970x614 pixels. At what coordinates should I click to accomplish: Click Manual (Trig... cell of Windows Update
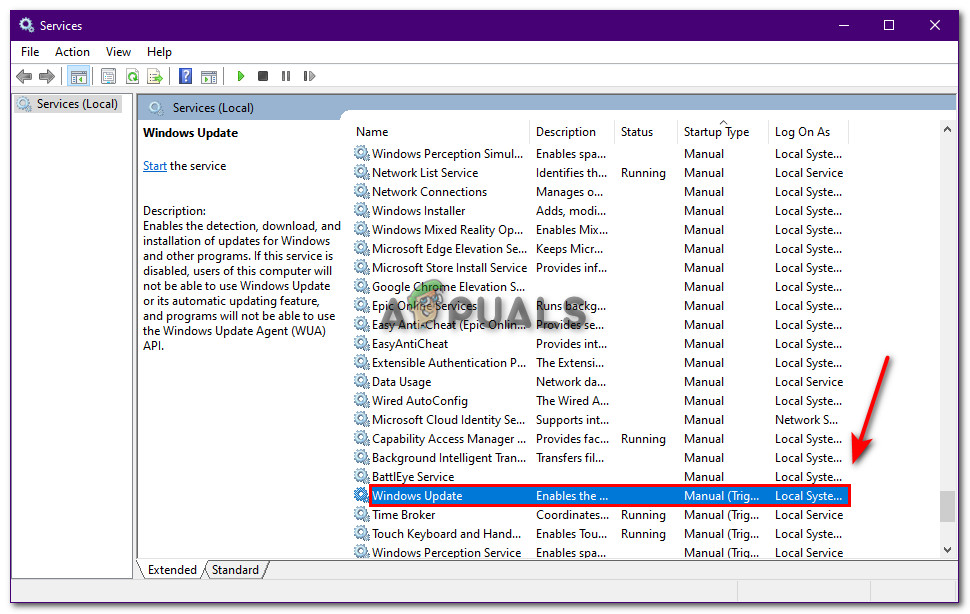click(x=721, y=495)
